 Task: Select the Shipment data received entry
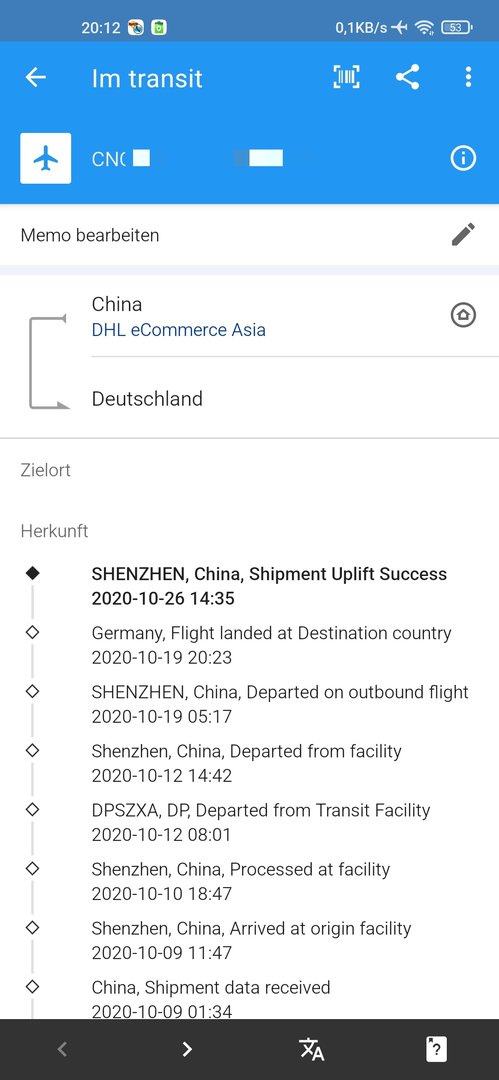211,999
